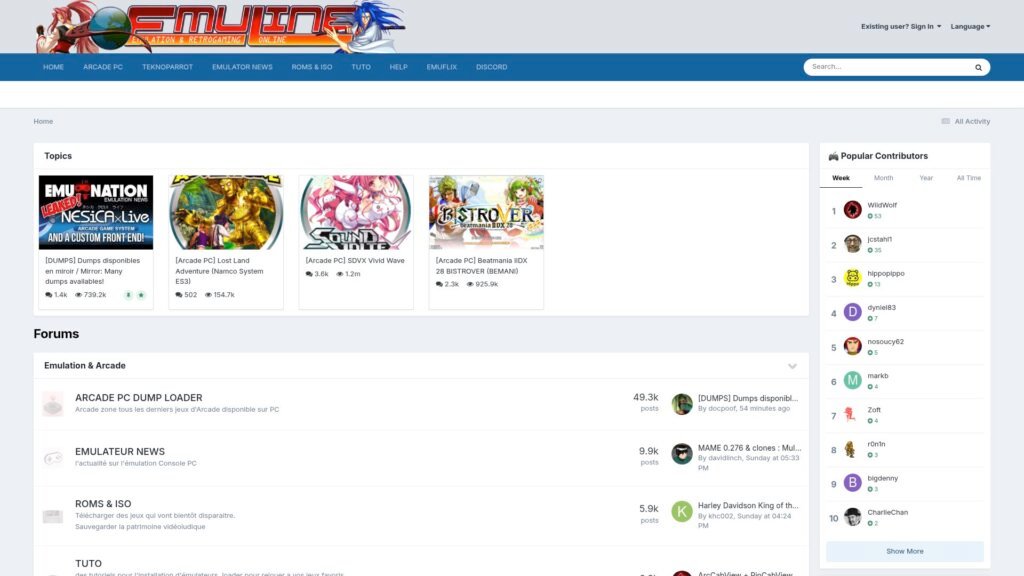Open the ROMS & ISO nav item
The image size is (1024, 576).
(312, 67)
